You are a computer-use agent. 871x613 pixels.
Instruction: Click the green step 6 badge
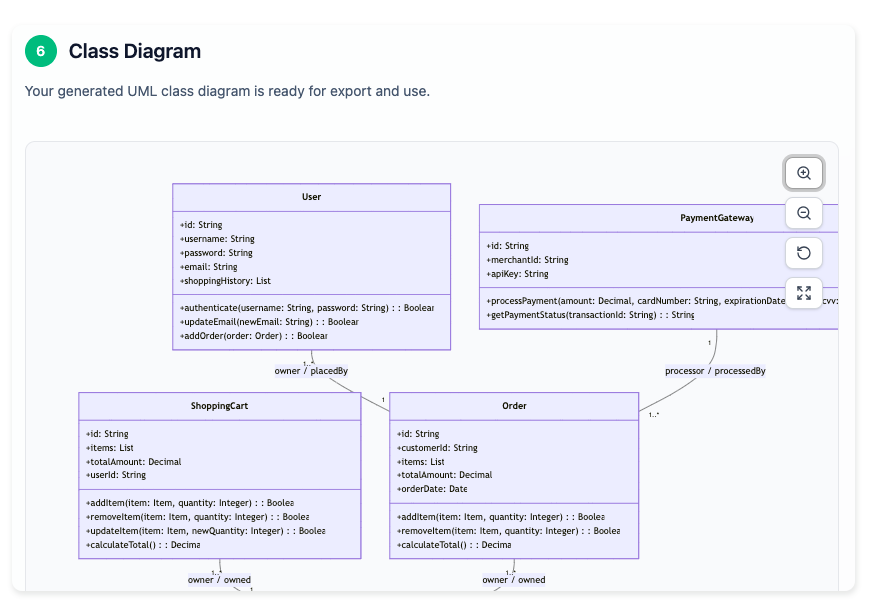(x=41, y=51)
